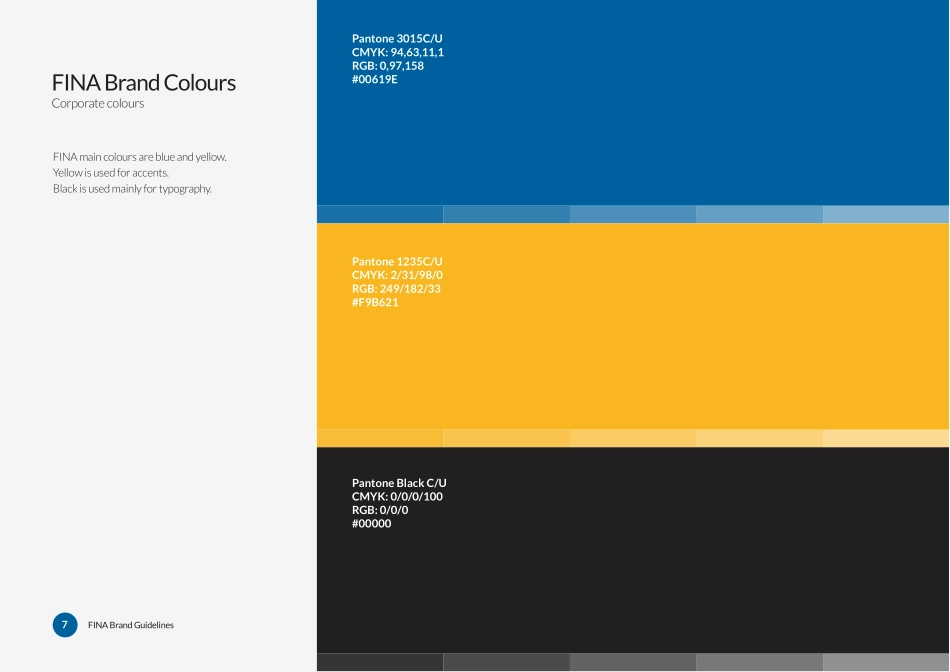Viewport: 950px width, 672px height.
Task: Click the hex value #00619E
Action: pos(374,79)
